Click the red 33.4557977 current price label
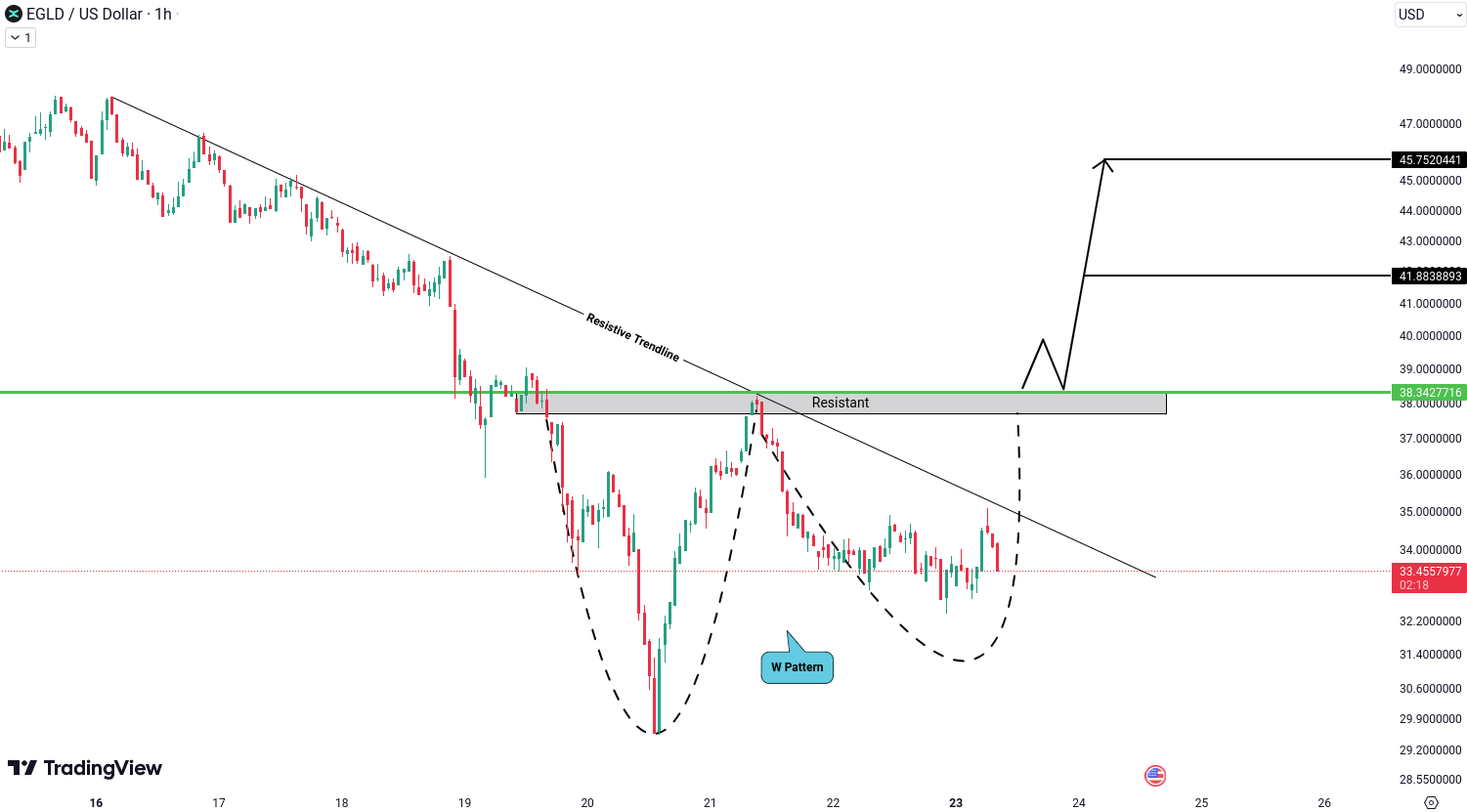The image size is (1467, 812). 1429,578
